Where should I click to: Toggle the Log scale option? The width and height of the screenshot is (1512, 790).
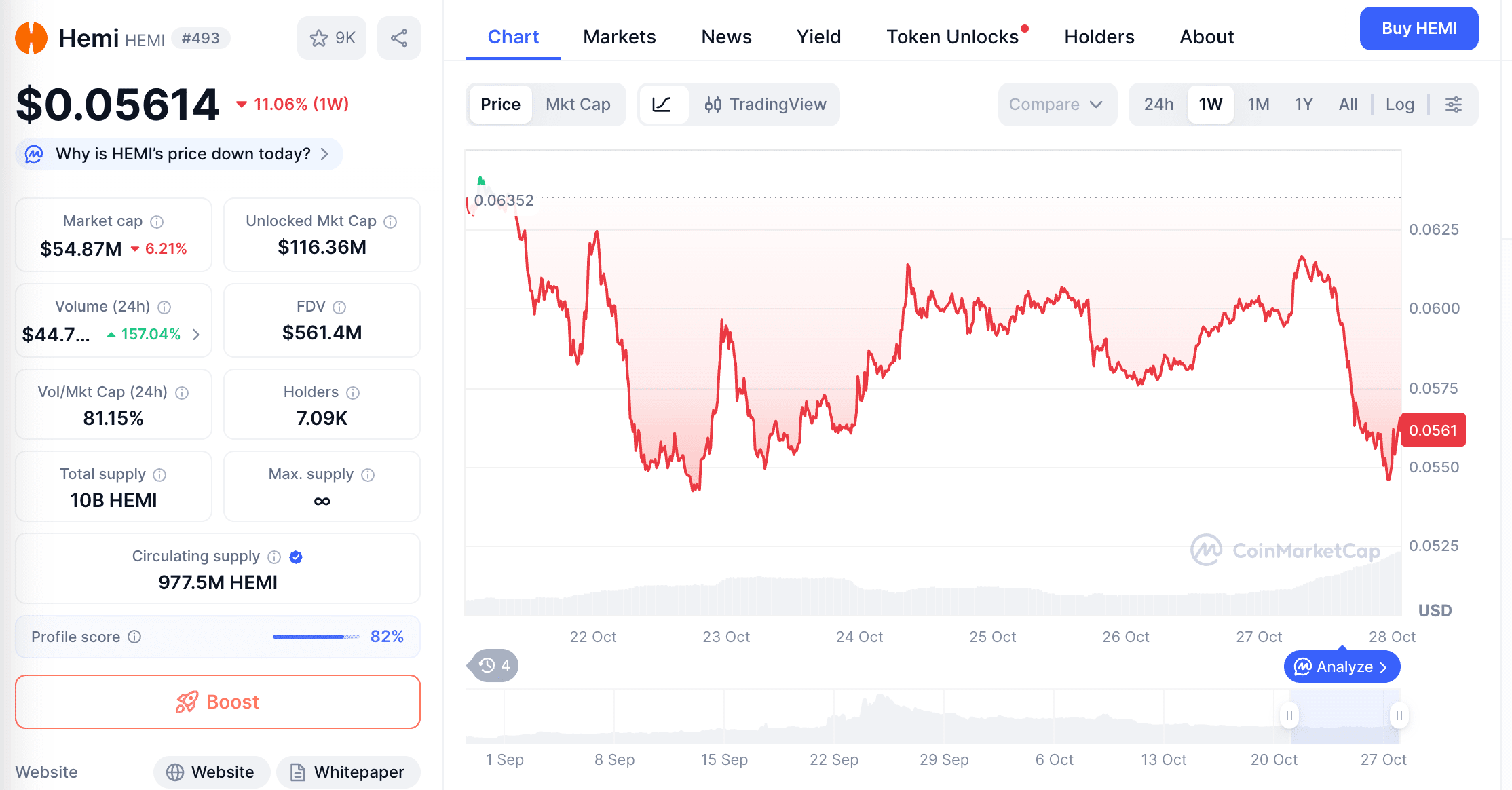[1399, 105]
